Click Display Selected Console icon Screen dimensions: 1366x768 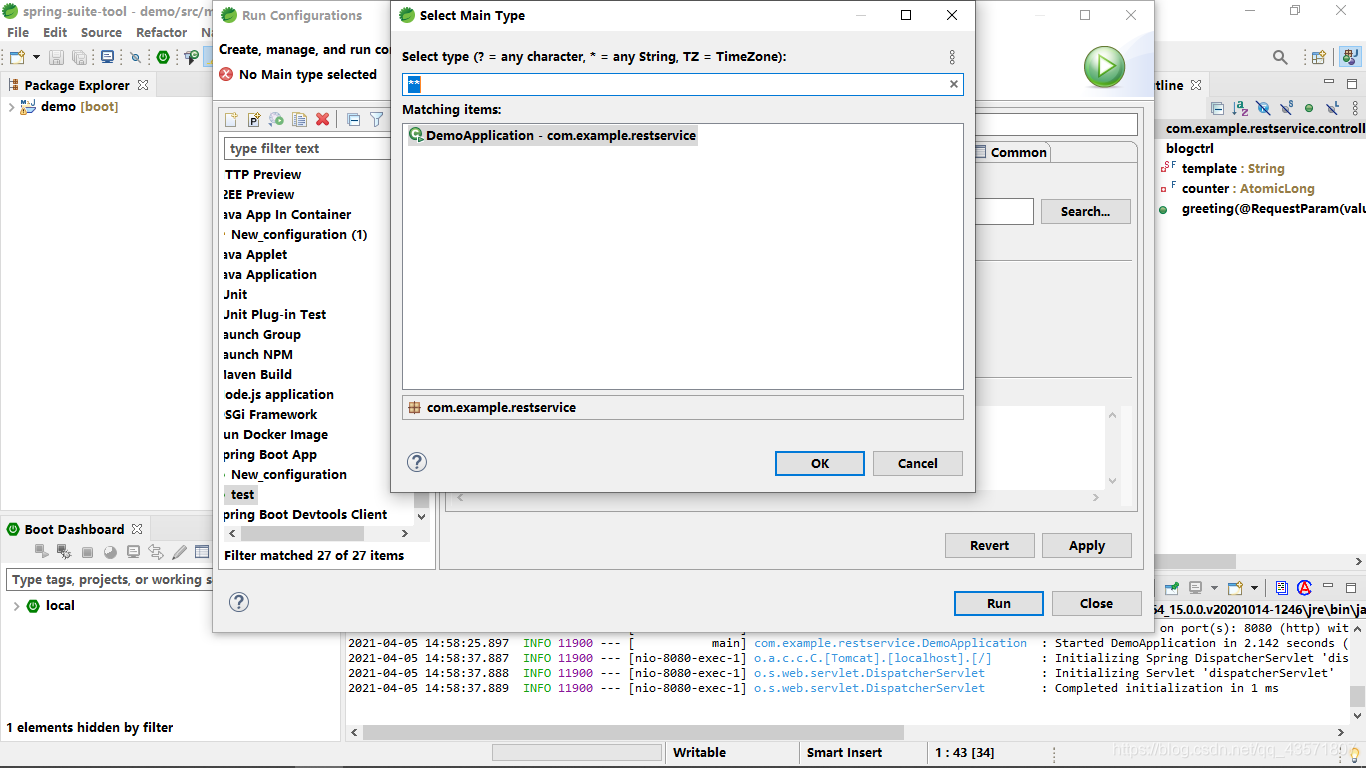(1195, 588)
